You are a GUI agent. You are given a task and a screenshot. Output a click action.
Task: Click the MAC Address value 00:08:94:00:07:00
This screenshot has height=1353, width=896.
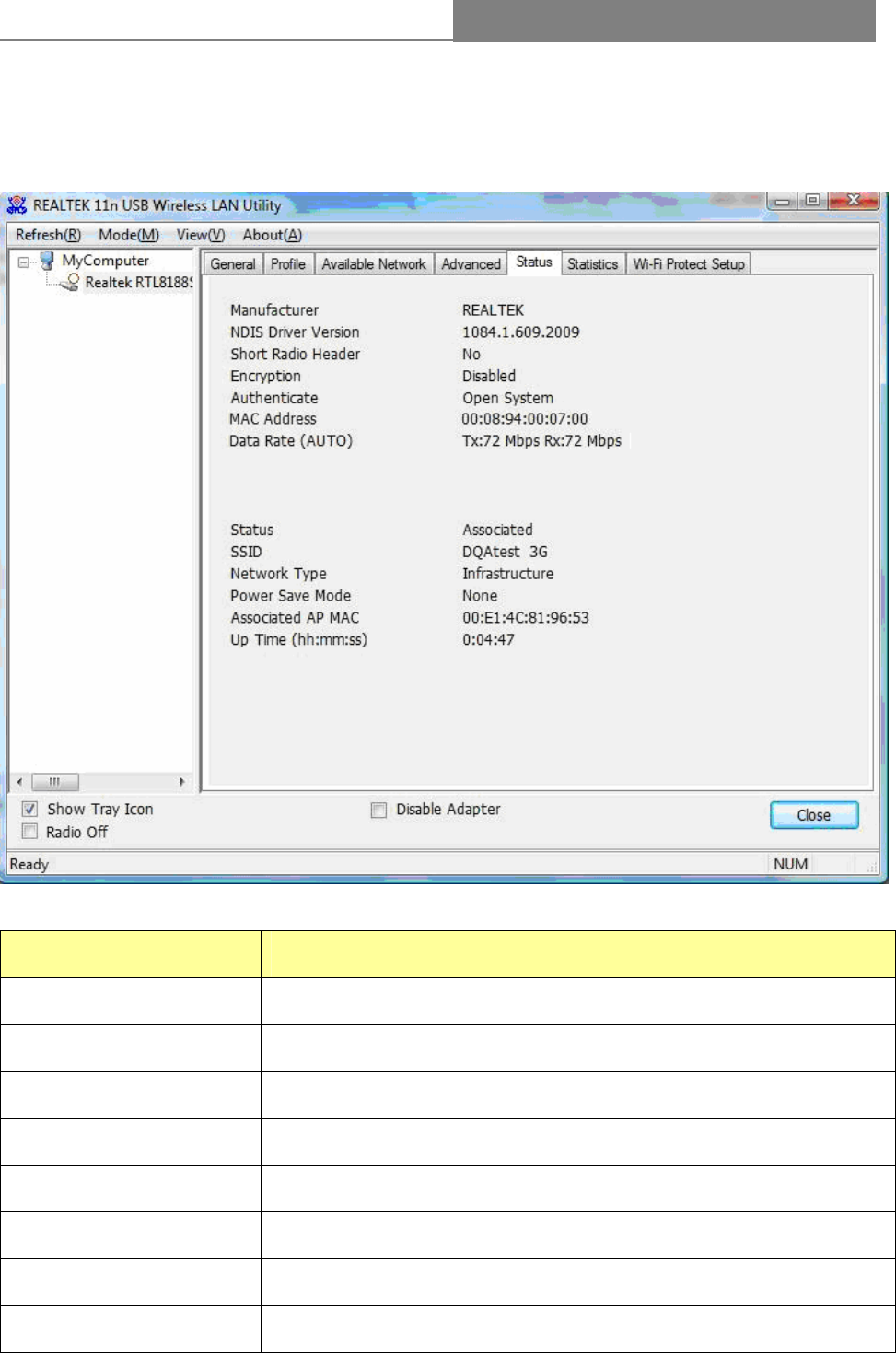point(525,419)
